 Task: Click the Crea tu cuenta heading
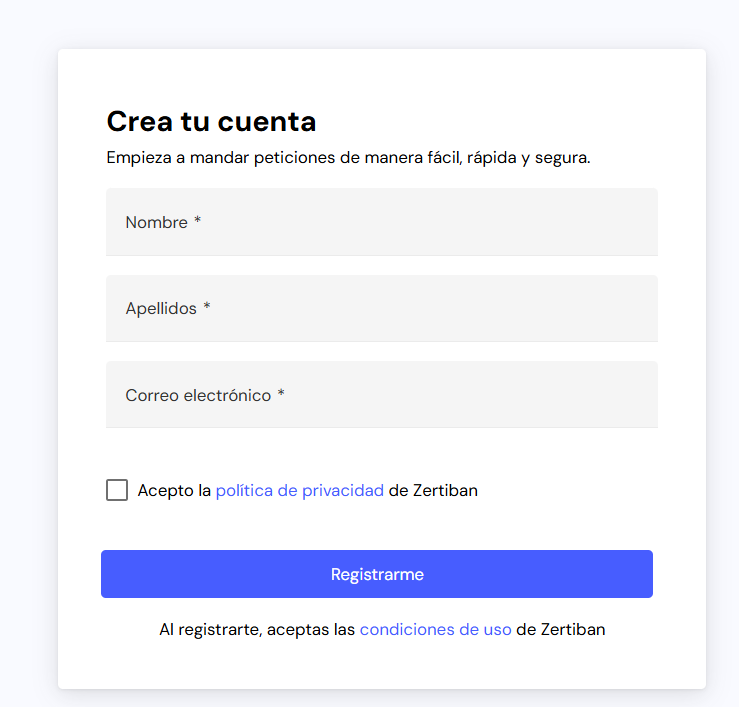point(211,121)
